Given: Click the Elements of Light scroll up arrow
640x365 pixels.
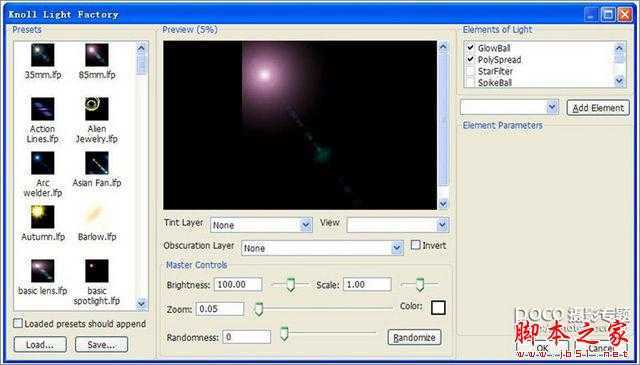Looking at the screenshot, I should [x=620, y=48].
